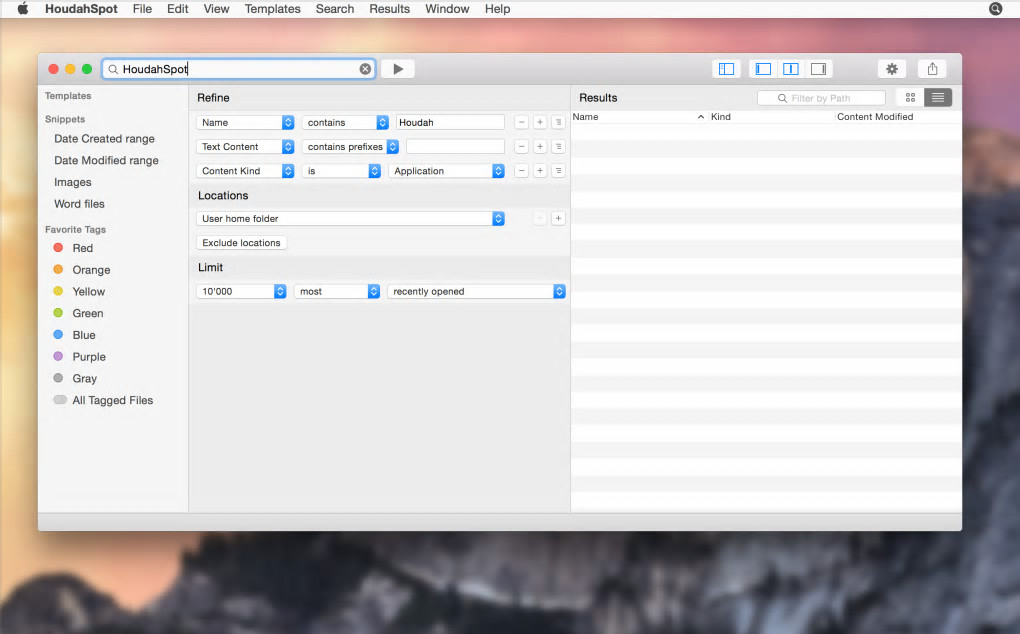Image resolution: width=1020 pixels, height=634 pixels.
Task: Open Spotlight from the menu bar
Action: click(995, 8)
